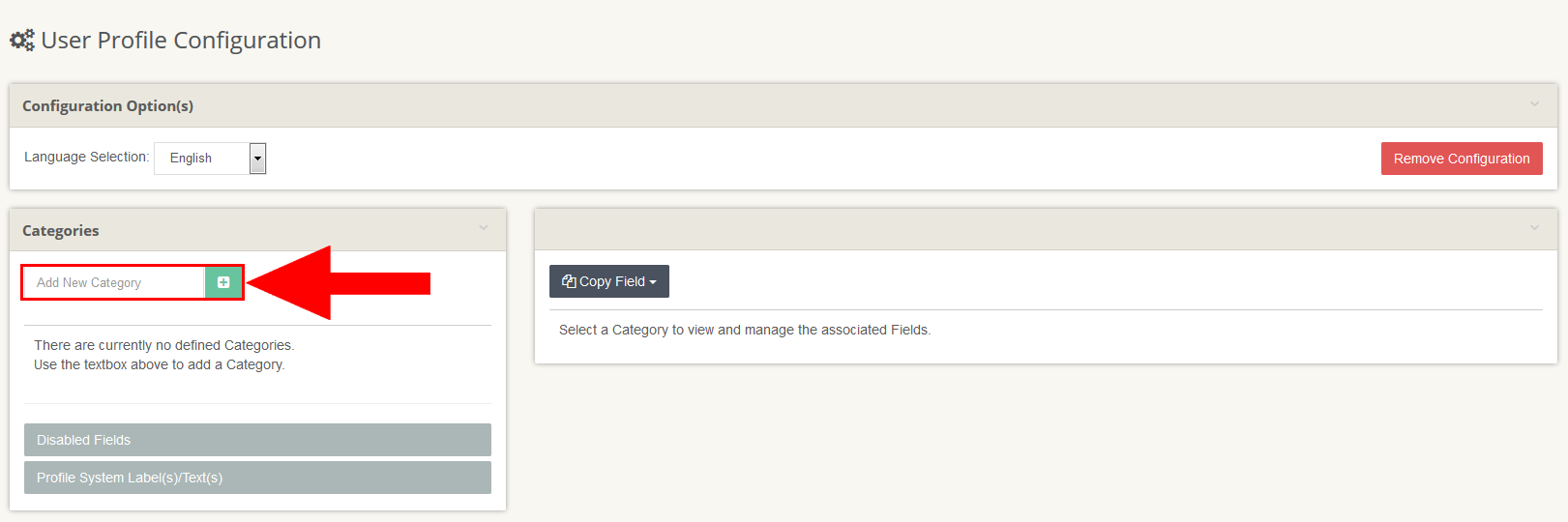The height and width of the screenshot is (522, 1568).
Task: Open the Copy Field dropdown caret
Action: pyautogui.click(x=653, y=282)
